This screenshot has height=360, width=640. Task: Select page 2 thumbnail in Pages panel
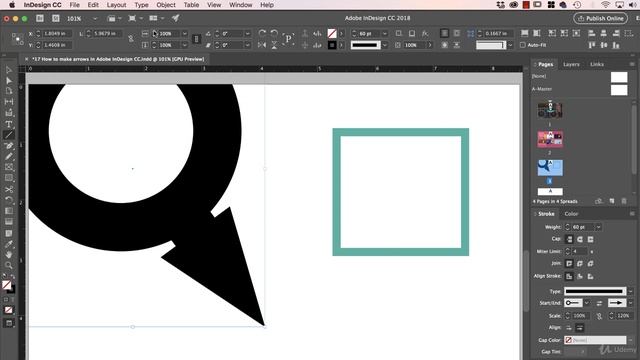(x=550, y=139)
